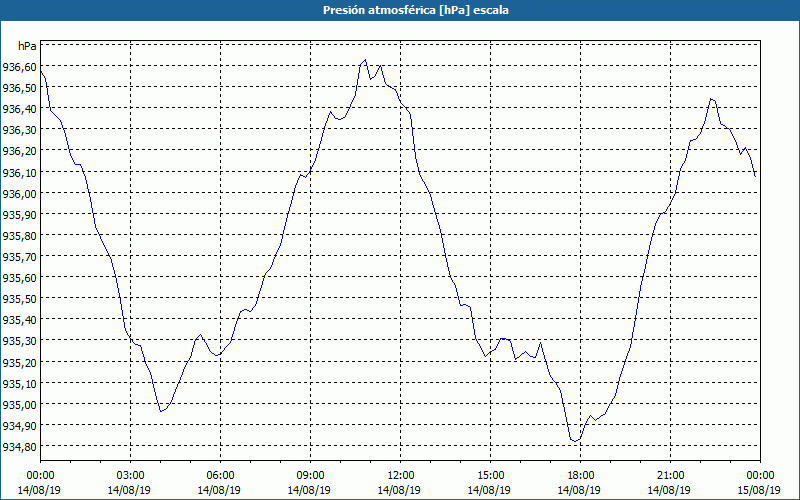Click the 934,90 axis value
800x500 pixels.
(x=19, y=426)
